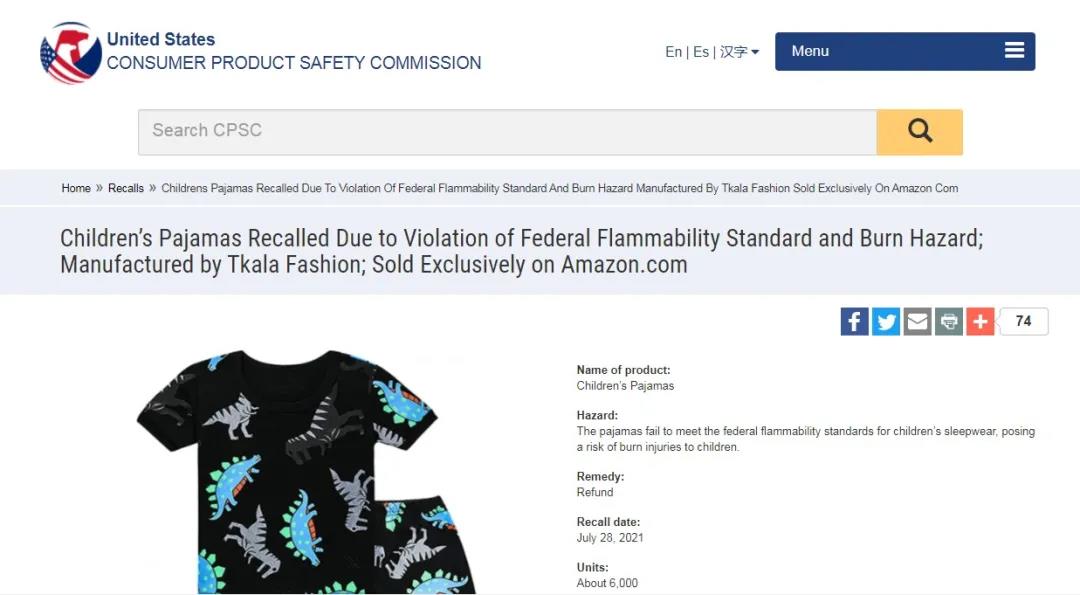Click the magnifying glass search button

[x=919, y=132]
